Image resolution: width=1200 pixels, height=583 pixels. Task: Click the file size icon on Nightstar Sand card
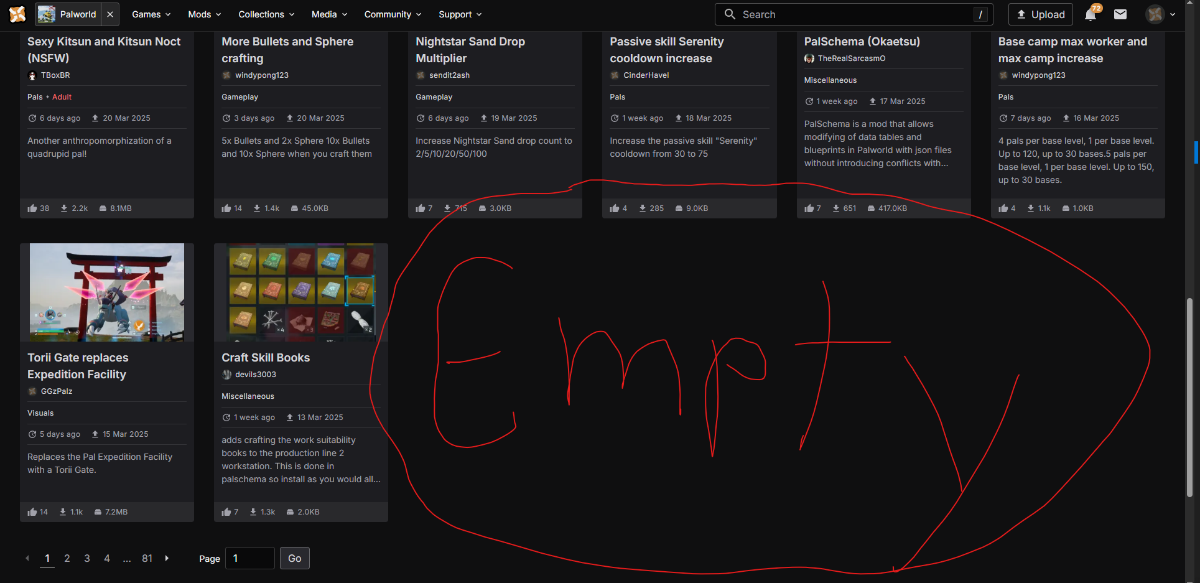(x=484, y=208)
